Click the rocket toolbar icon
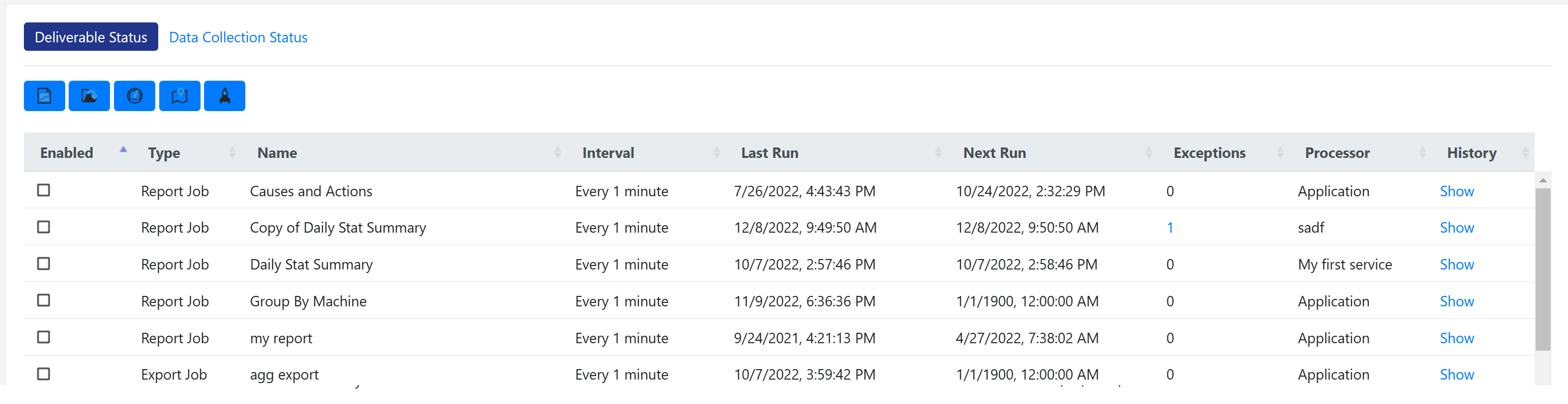1568x404 pixels. pos(224,96)
